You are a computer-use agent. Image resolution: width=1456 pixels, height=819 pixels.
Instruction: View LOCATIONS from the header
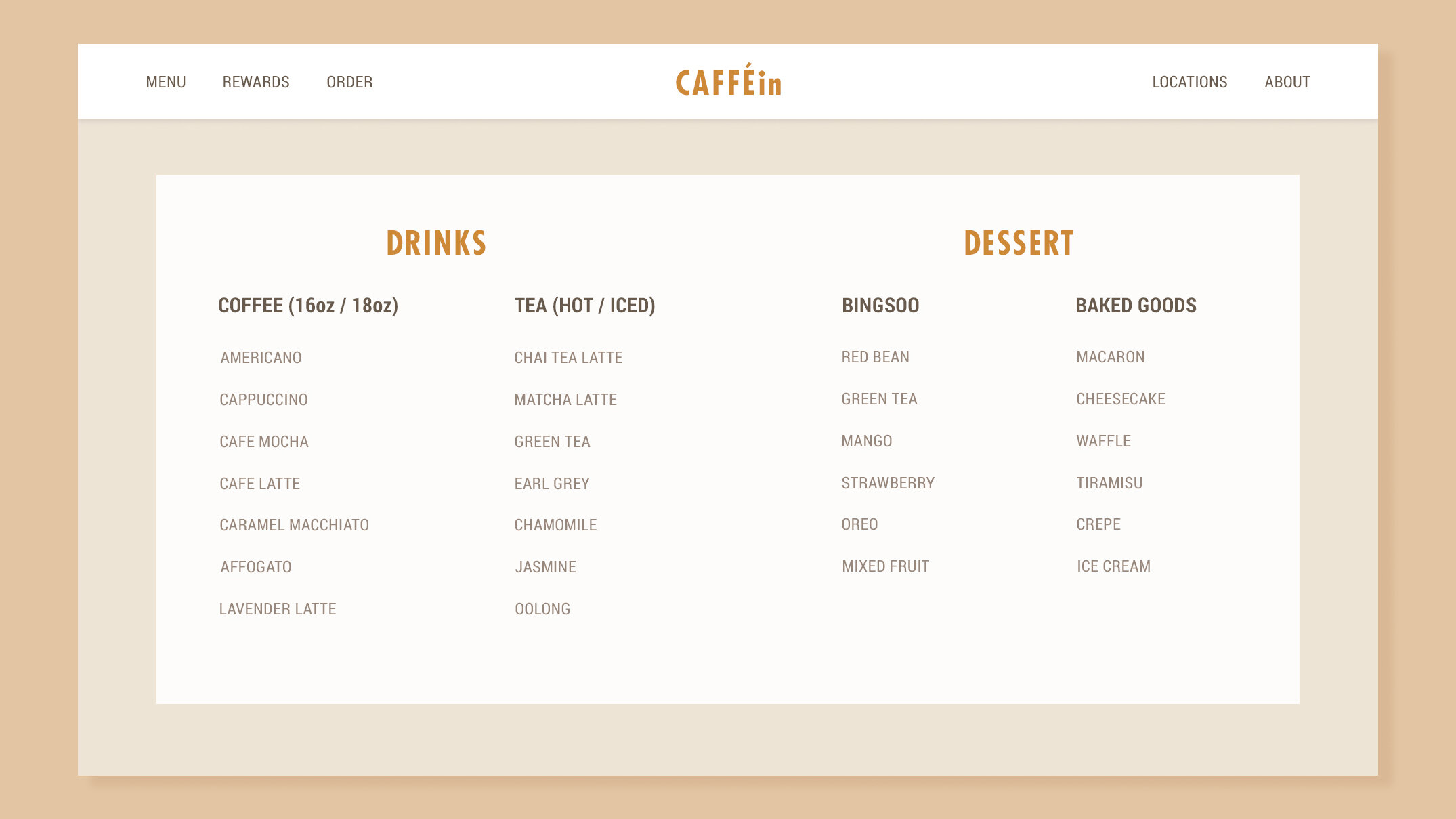pyautogui.click(x=1190, y=82)
